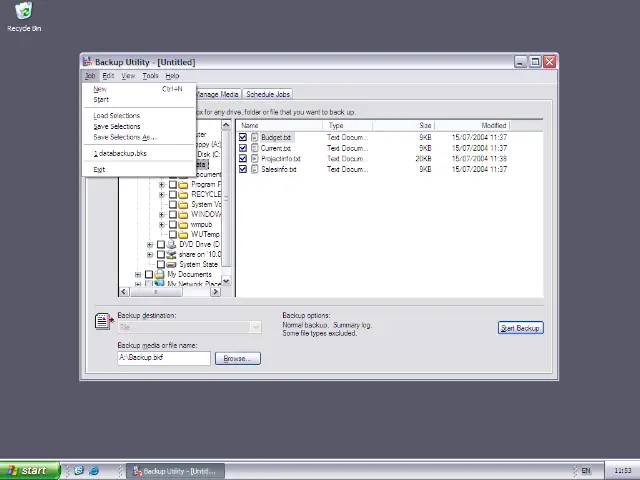Click the tree vertical scrollbar thumb
This screenshot has width=640, height=480.
[226, 199]
